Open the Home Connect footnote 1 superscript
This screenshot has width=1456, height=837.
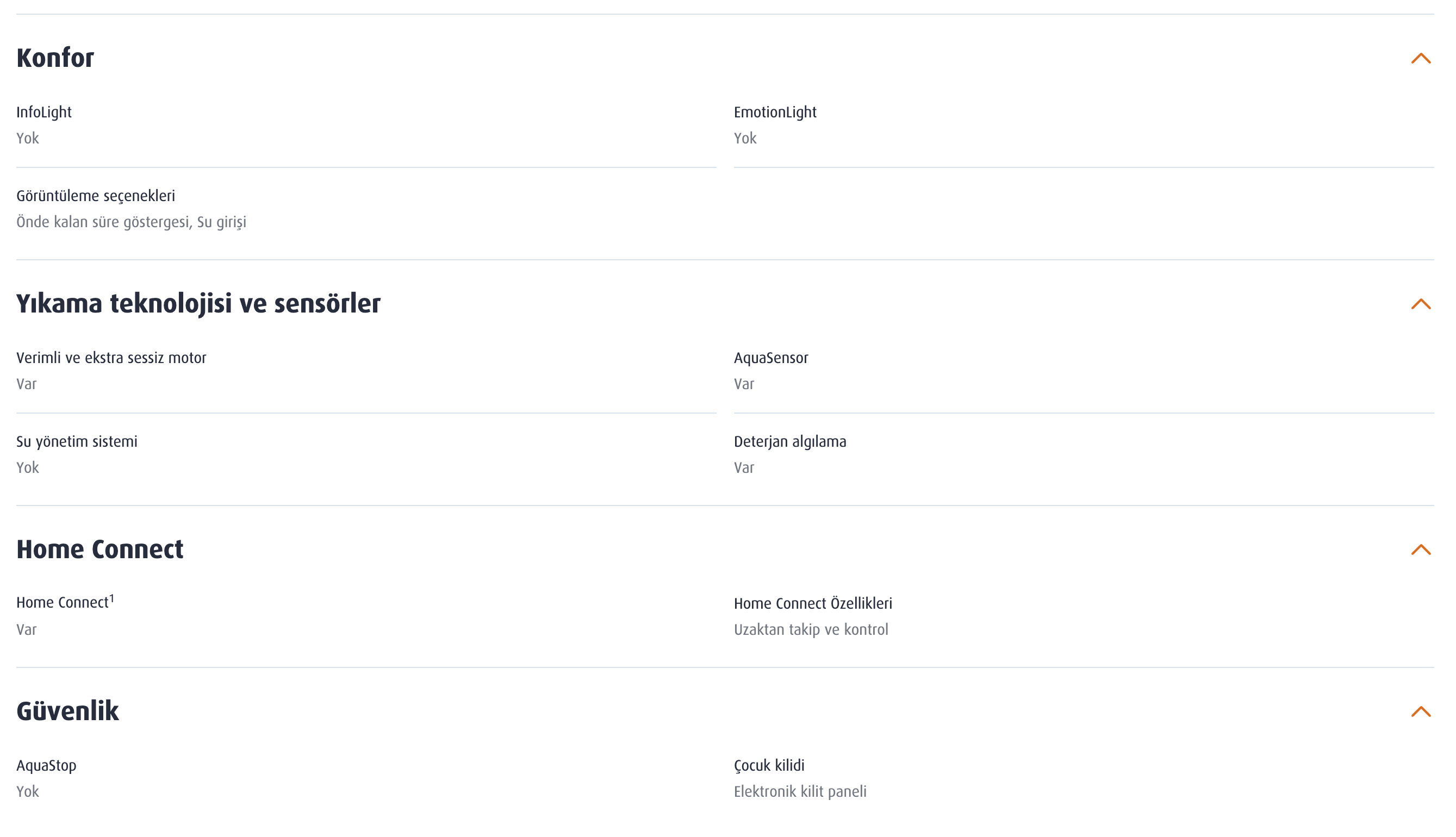point(111,599)
